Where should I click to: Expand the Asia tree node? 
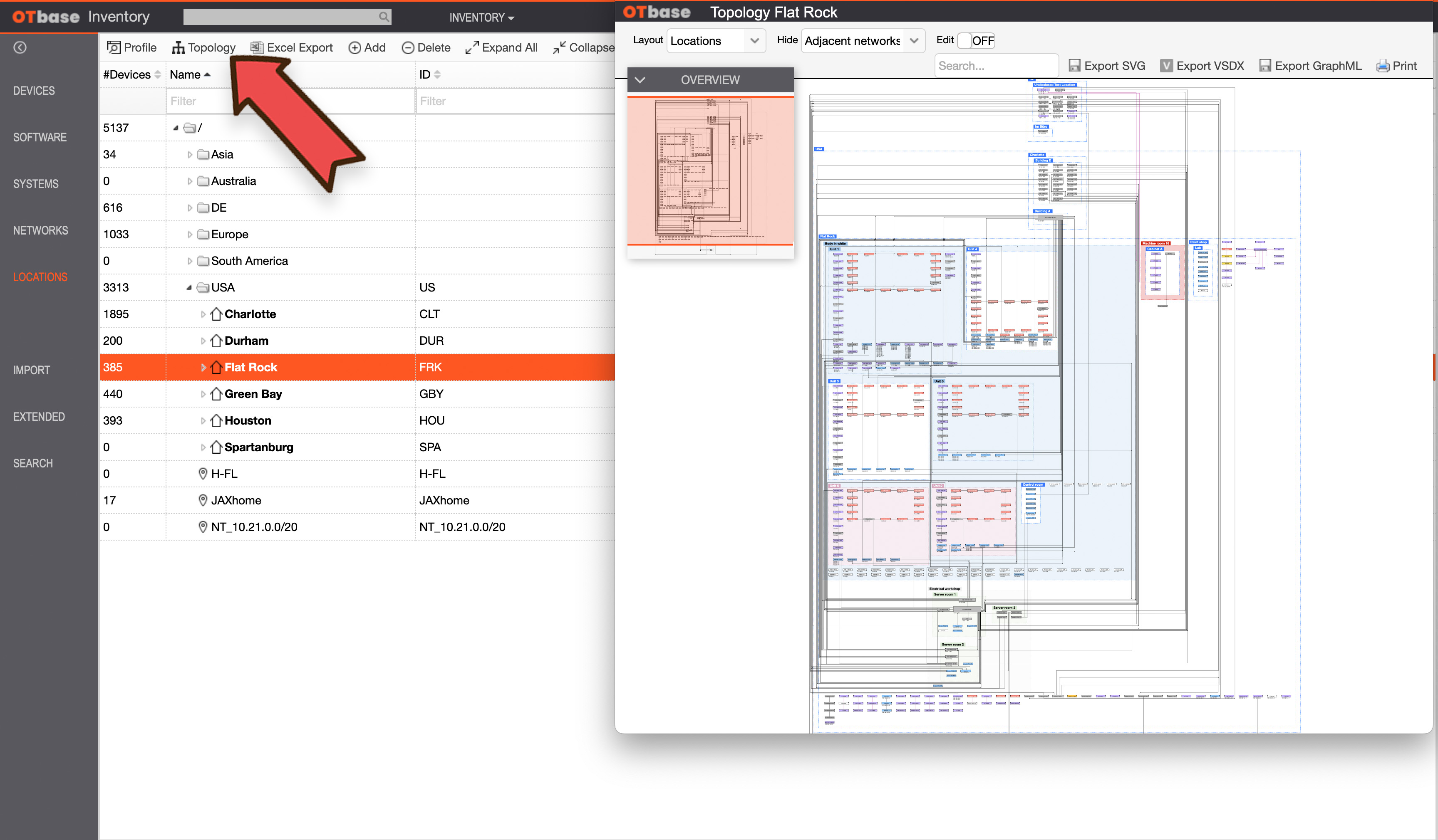(x=189, y=155)
